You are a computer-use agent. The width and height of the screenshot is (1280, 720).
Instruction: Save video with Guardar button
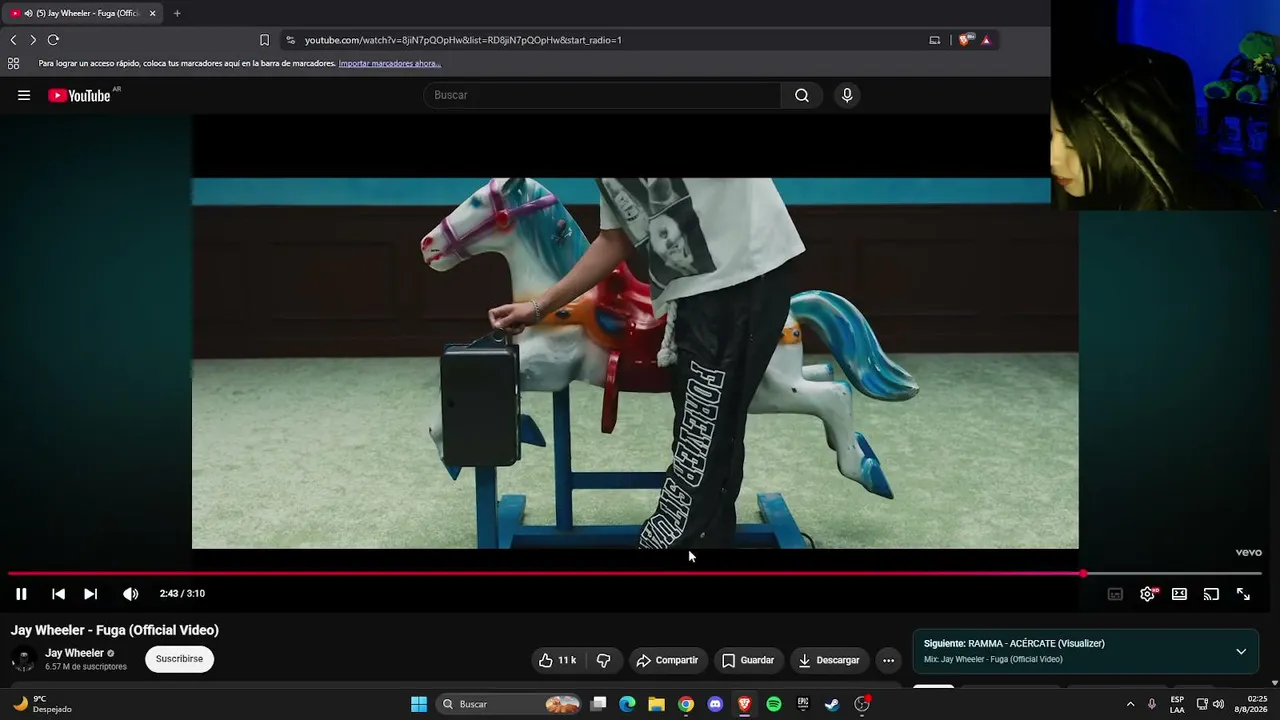click(748, 660)
